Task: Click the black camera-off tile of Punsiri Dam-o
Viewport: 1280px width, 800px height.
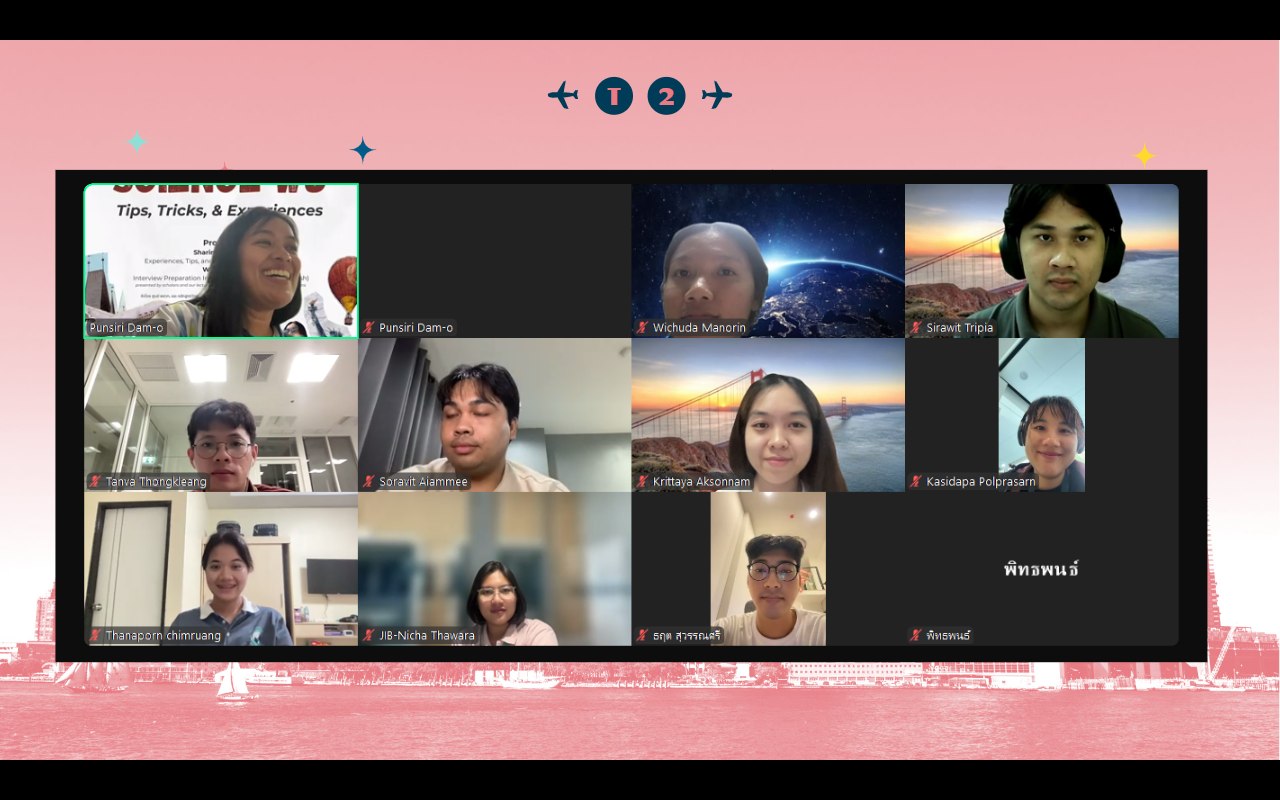Action: pyautogui.click(x=495, y=260)
